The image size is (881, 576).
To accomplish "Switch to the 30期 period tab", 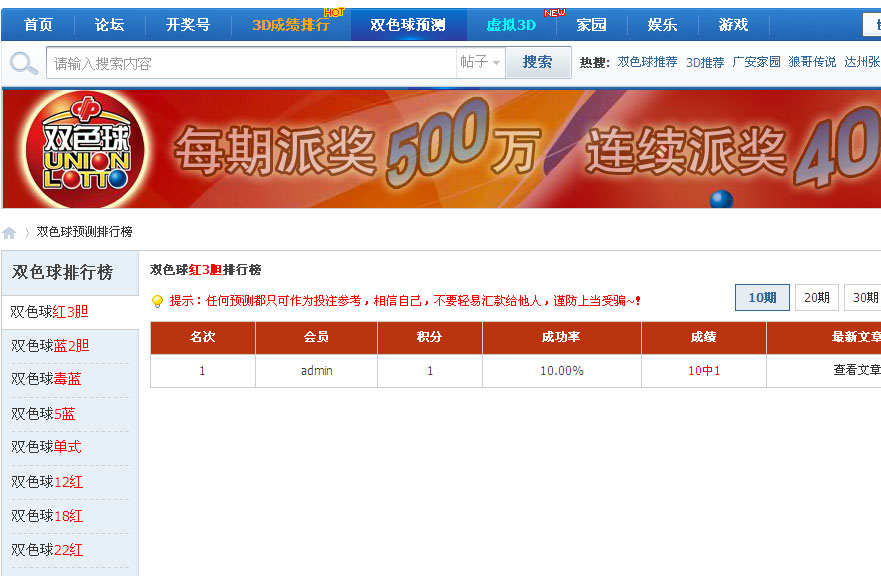I will 864,297.
